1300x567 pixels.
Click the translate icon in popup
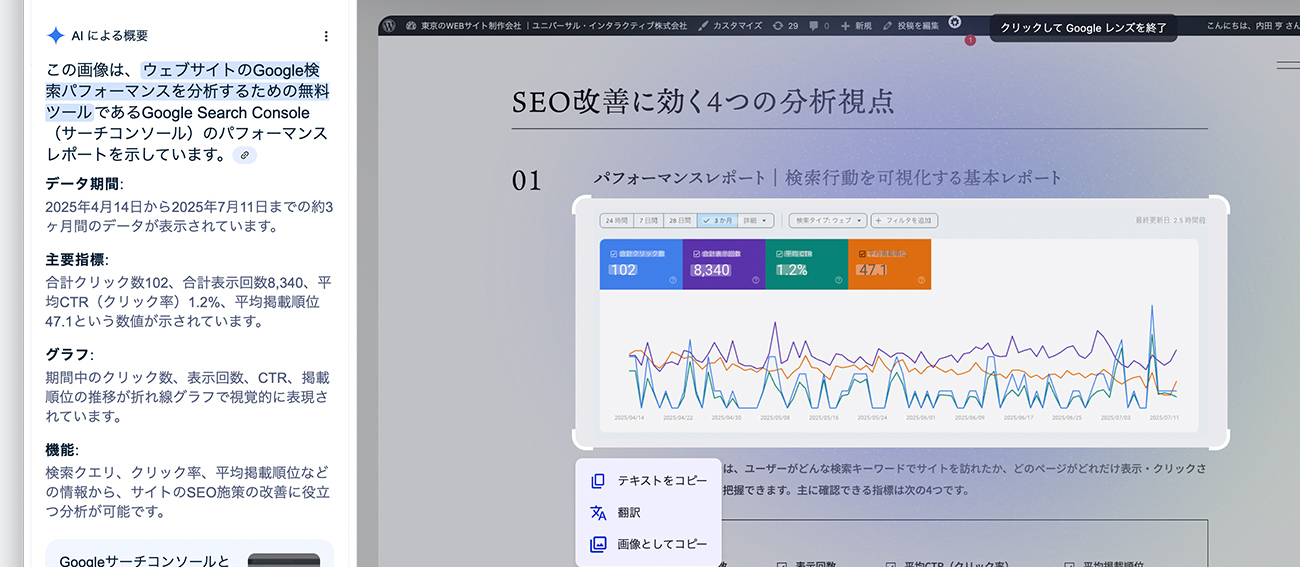point(598,513)
